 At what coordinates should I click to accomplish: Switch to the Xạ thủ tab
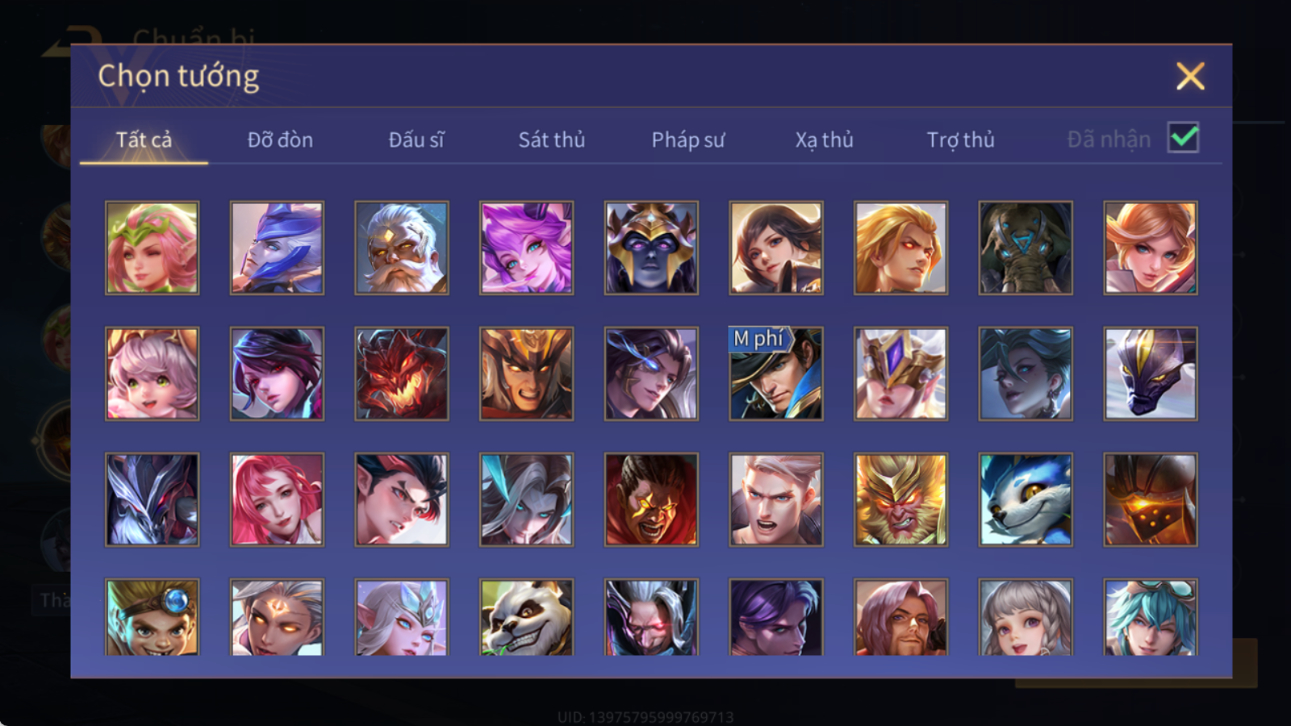(x=824, y=140)
